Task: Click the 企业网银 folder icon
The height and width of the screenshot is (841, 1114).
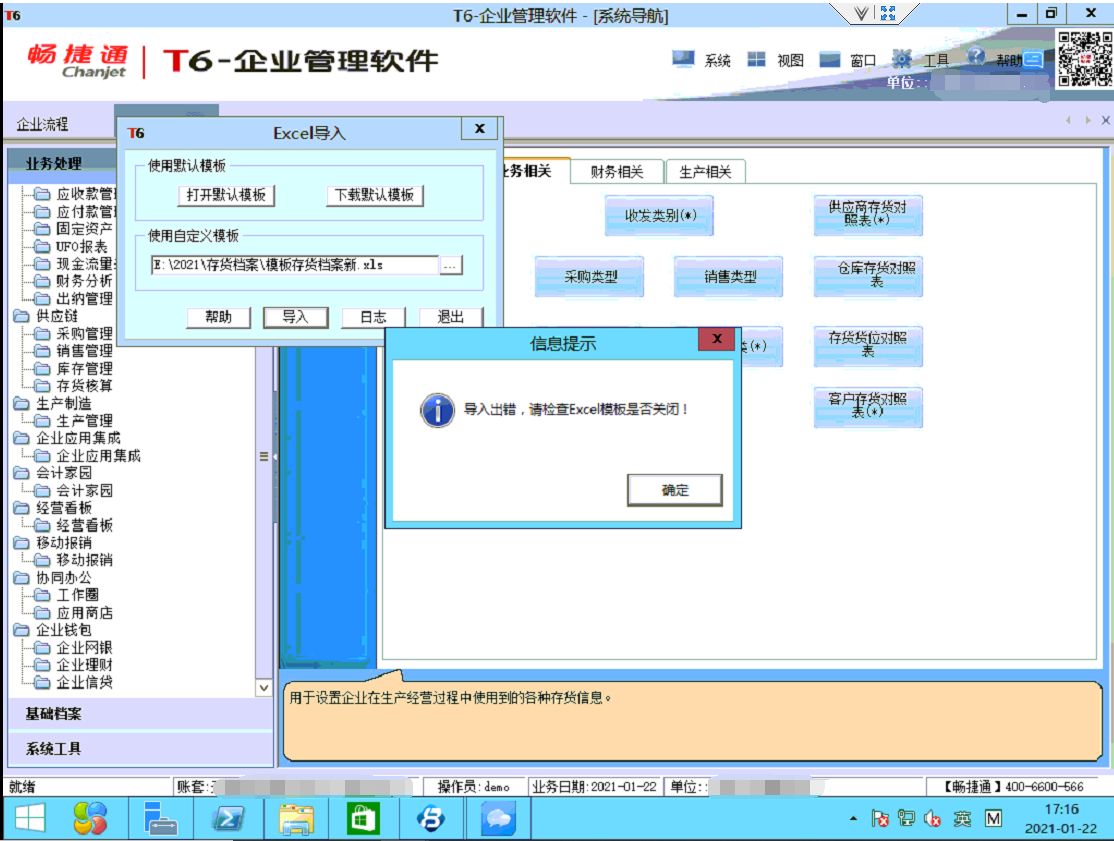Action: (43, 648)
